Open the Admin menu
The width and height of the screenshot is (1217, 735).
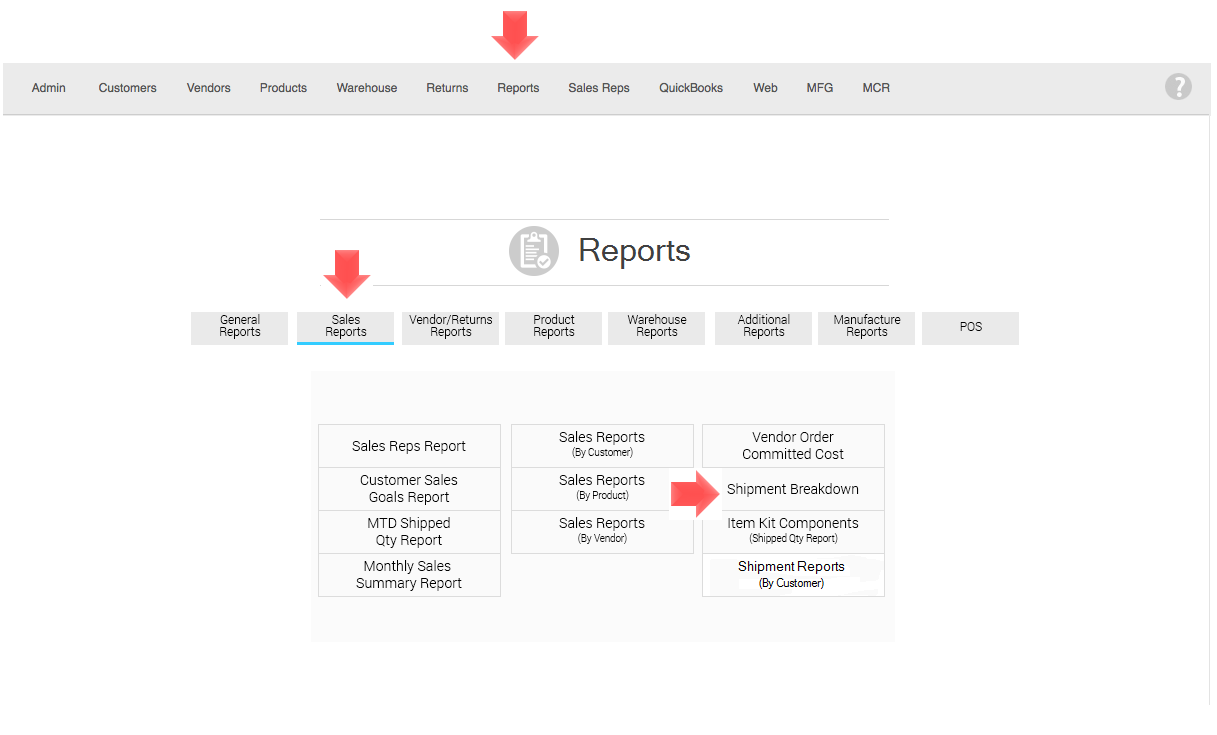coord(48,88)
